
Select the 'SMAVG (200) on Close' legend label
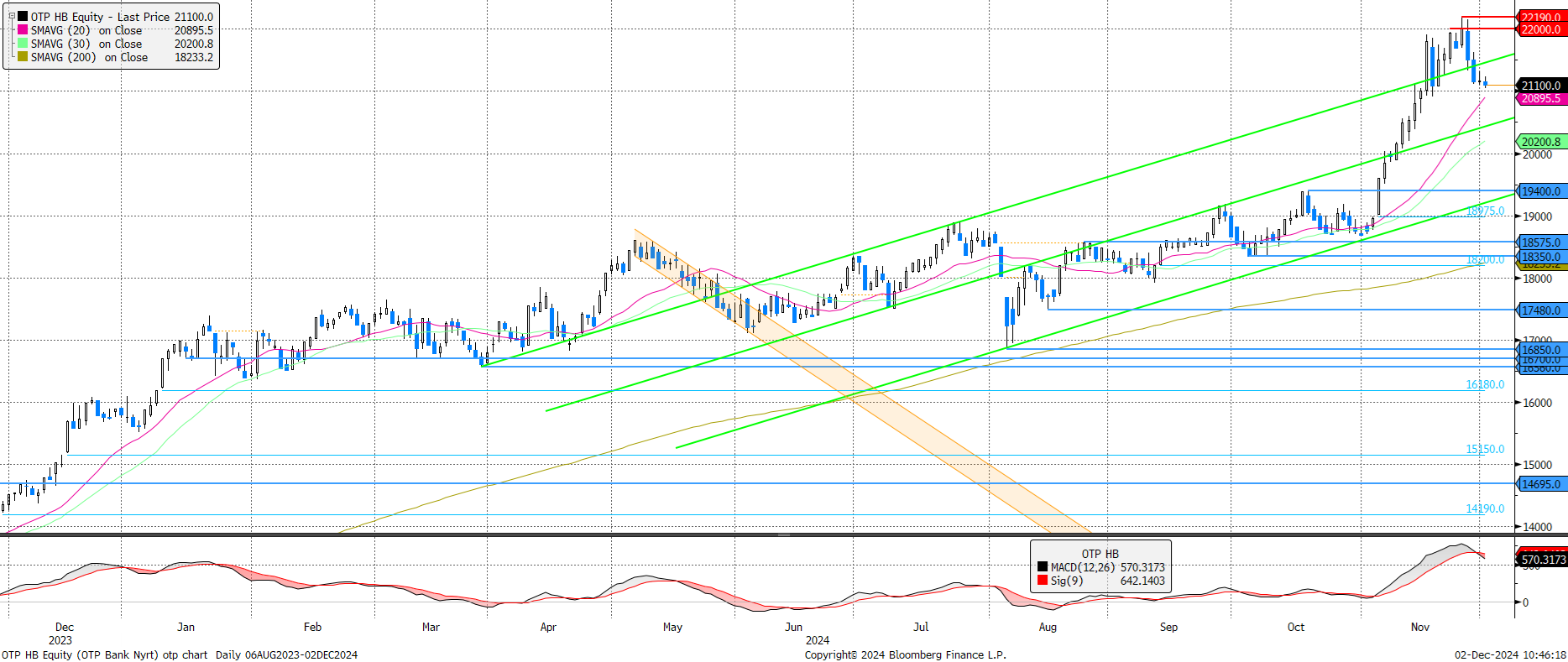(90, 57)
